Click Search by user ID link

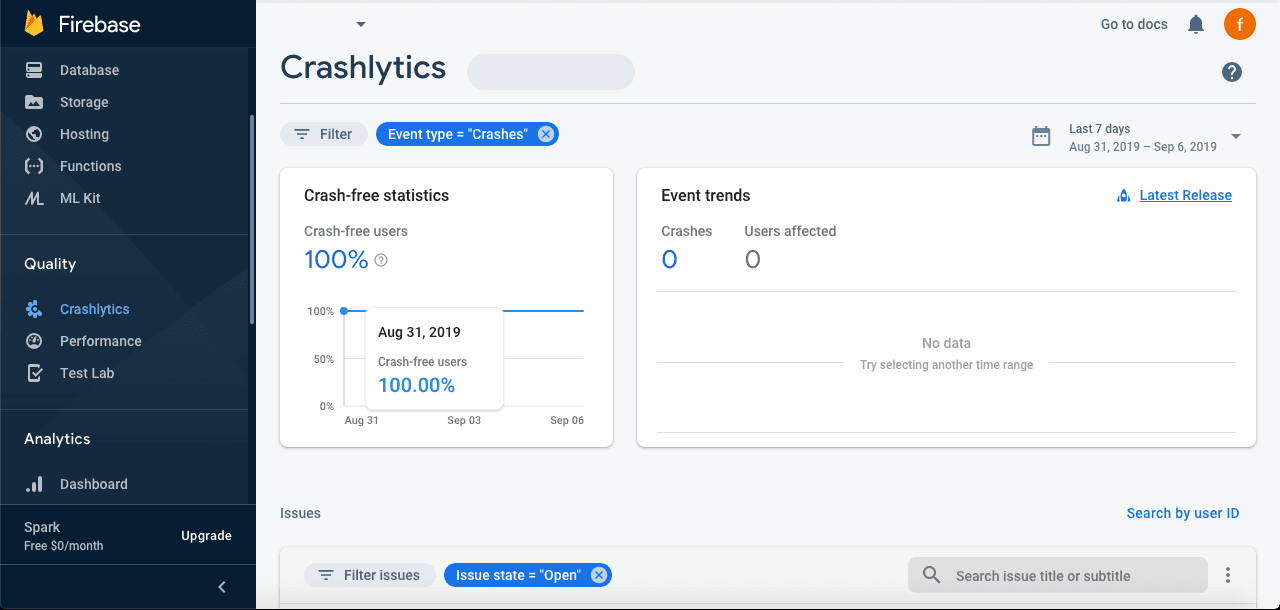tap(1182, 513)
